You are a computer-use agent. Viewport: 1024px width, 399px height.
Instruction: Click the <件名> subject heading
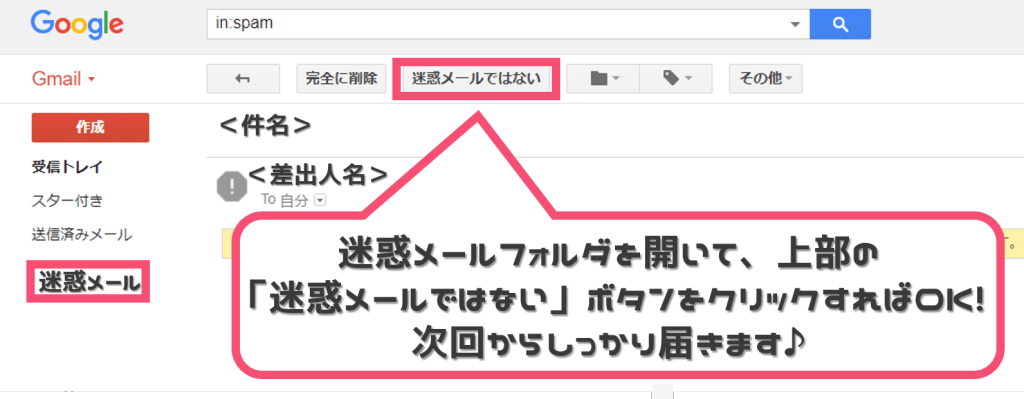(265, 125)
